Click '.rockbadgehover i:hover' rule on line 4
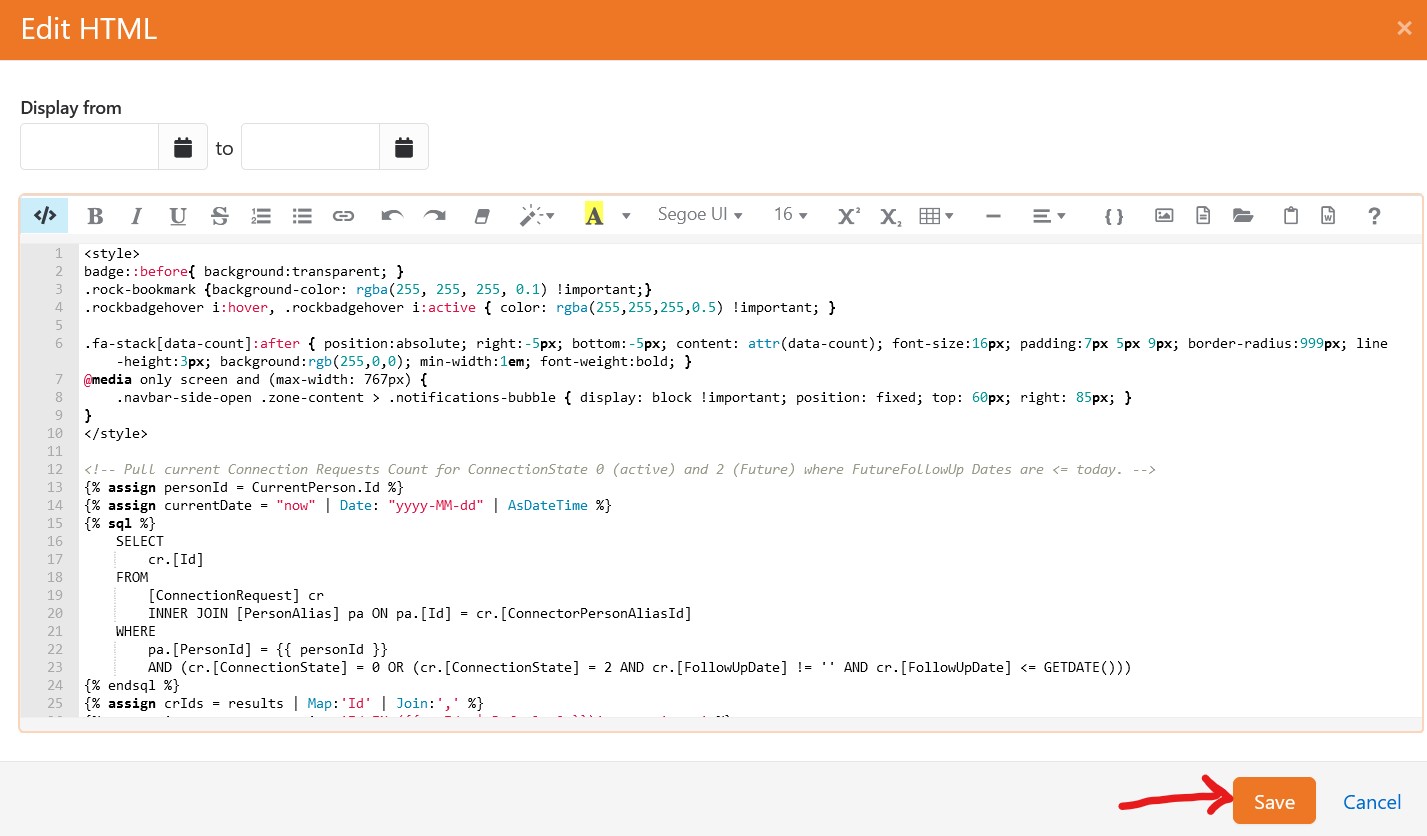1427x836 pixels. click(x=459, y=307)
